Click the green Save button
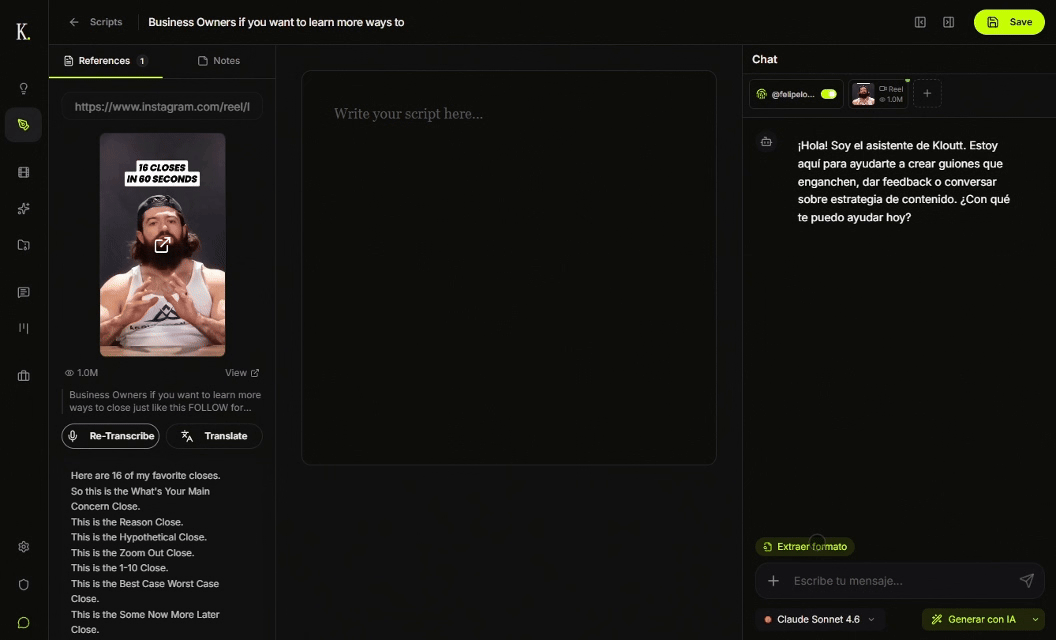This screenshot has width=1056, height=640. pos(1009,22)
